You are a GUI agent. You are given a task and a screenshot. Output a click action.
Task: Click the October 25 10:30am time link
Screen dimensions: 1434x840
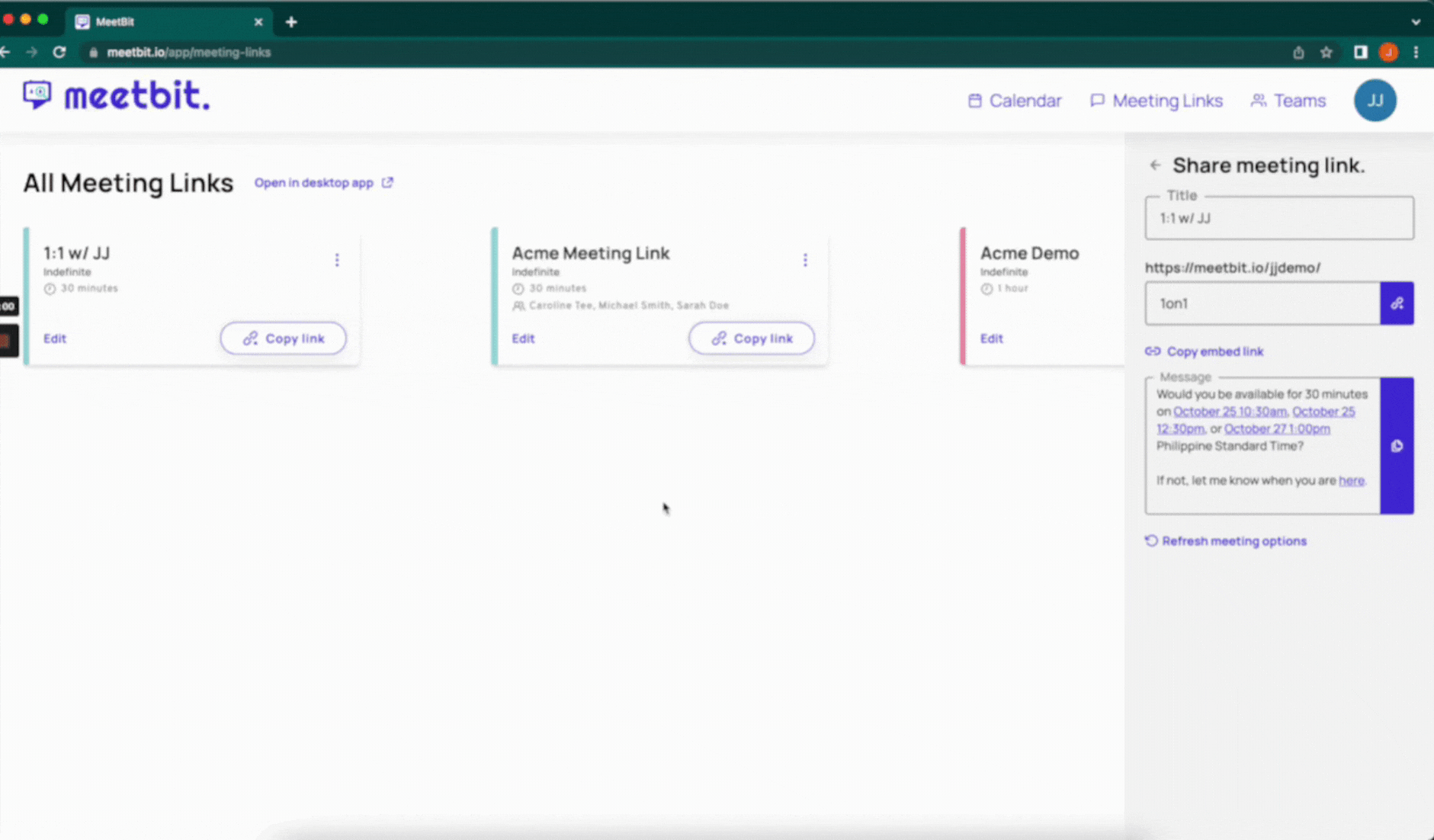[1230, 412]
